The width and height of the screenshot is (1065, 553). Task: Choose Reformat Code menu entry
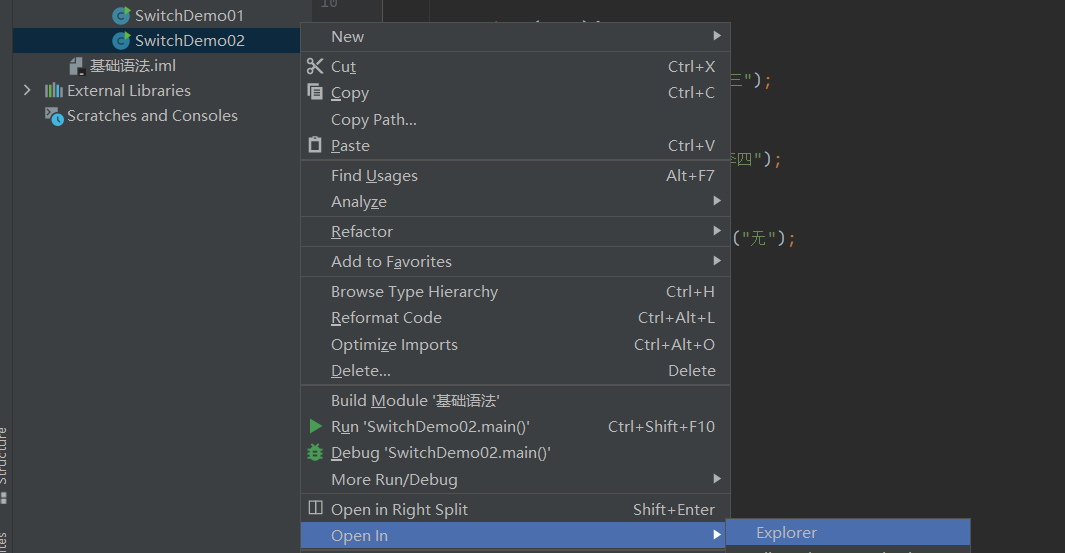pyautogui.click(x=386, y=318)
